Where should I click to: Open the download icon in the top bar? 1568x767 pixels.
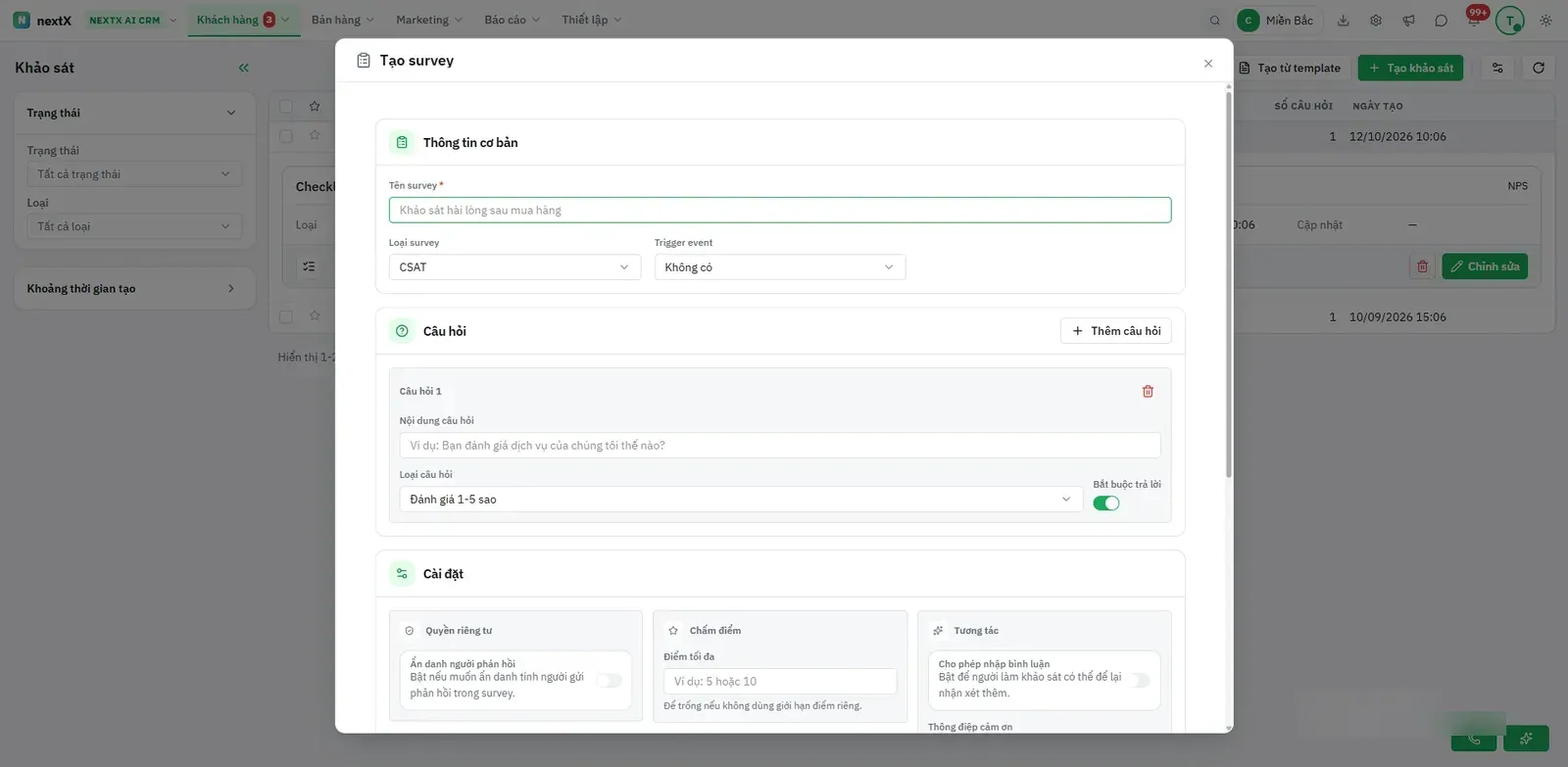[x=1344, y=21]
